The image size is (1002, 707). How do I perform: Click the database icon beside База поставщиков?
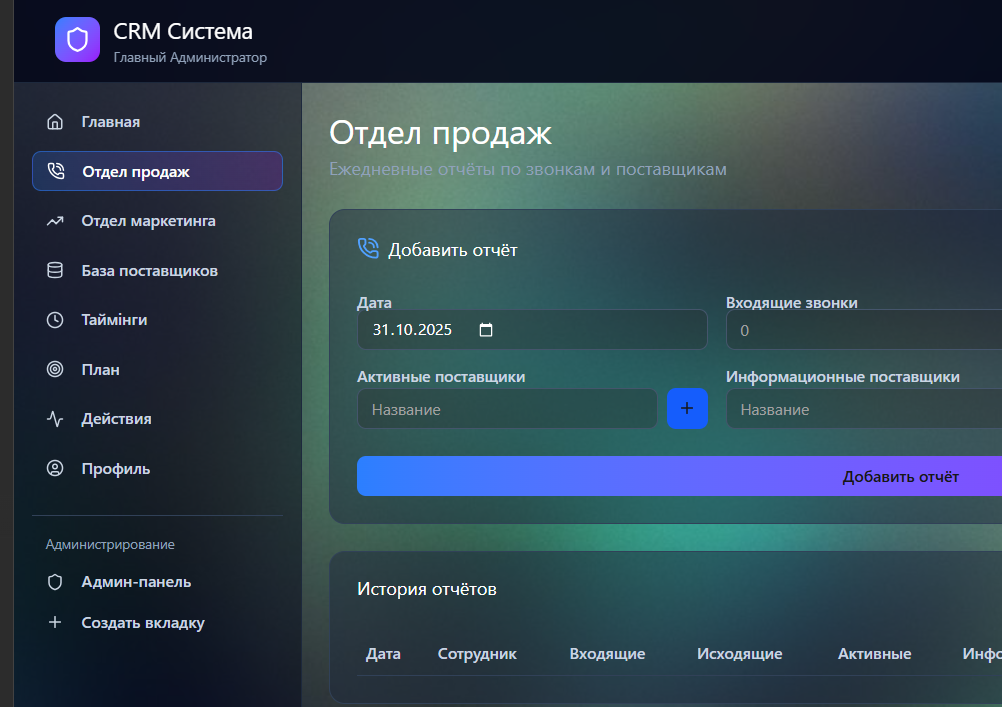coord(55,270)
